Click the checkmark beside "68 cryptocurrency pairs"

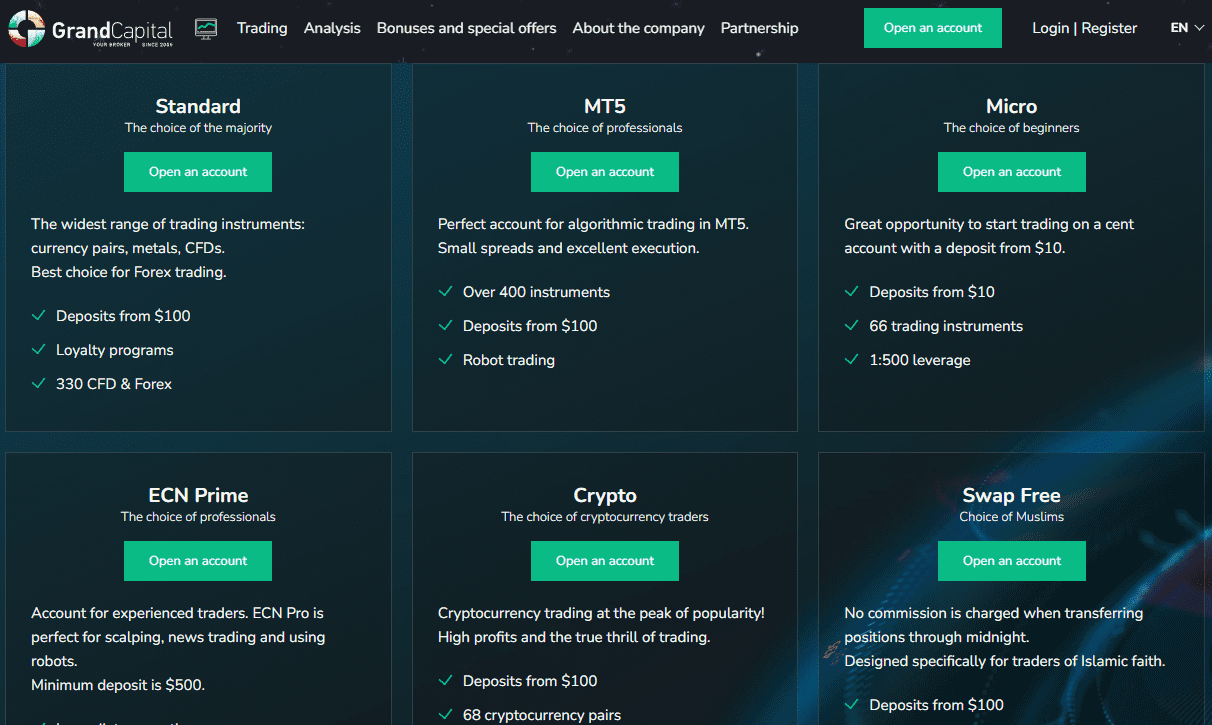(x=446, y=715)
